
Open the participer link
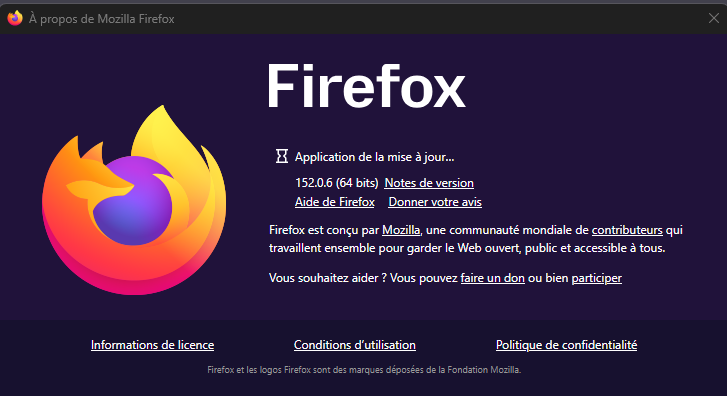pos(597,278)
